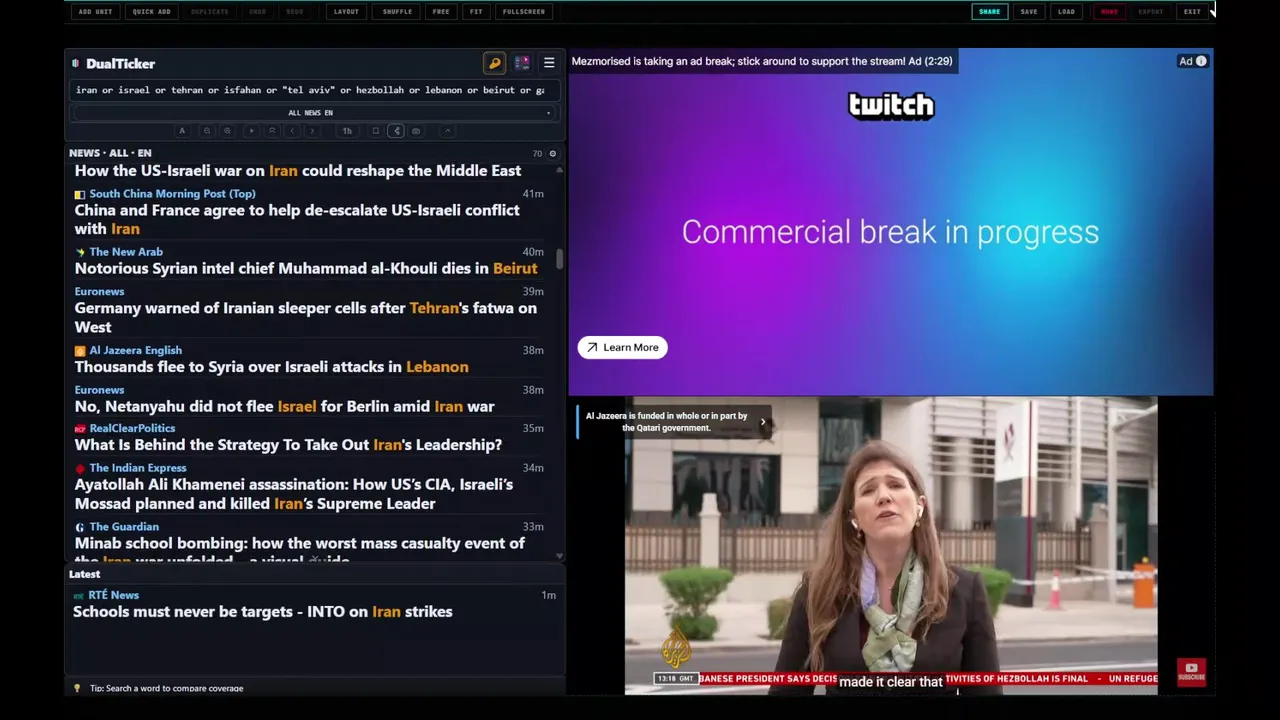This screenshot has height=720, width=1280.
Task: Expand the Al Jazeera funding notice arrow
Action: click(762, 422)
